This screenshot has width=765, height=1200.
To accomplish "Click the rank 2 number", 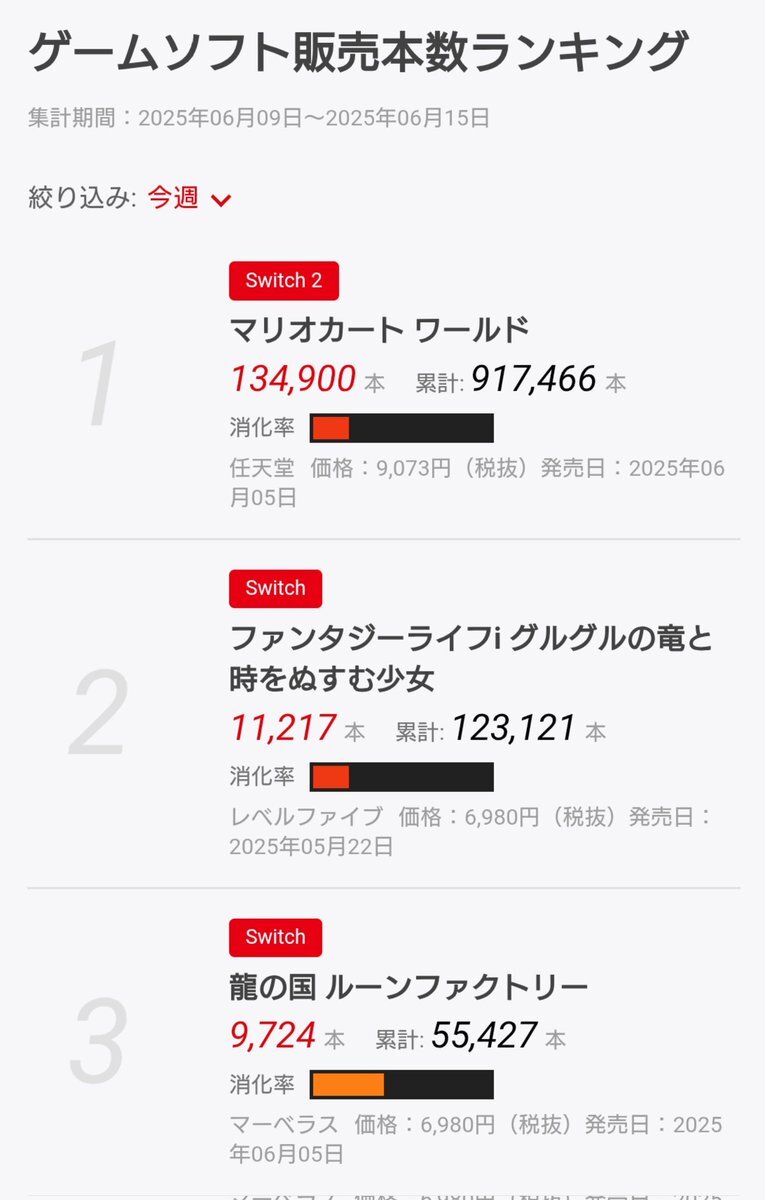I will [x=99, y=711].
